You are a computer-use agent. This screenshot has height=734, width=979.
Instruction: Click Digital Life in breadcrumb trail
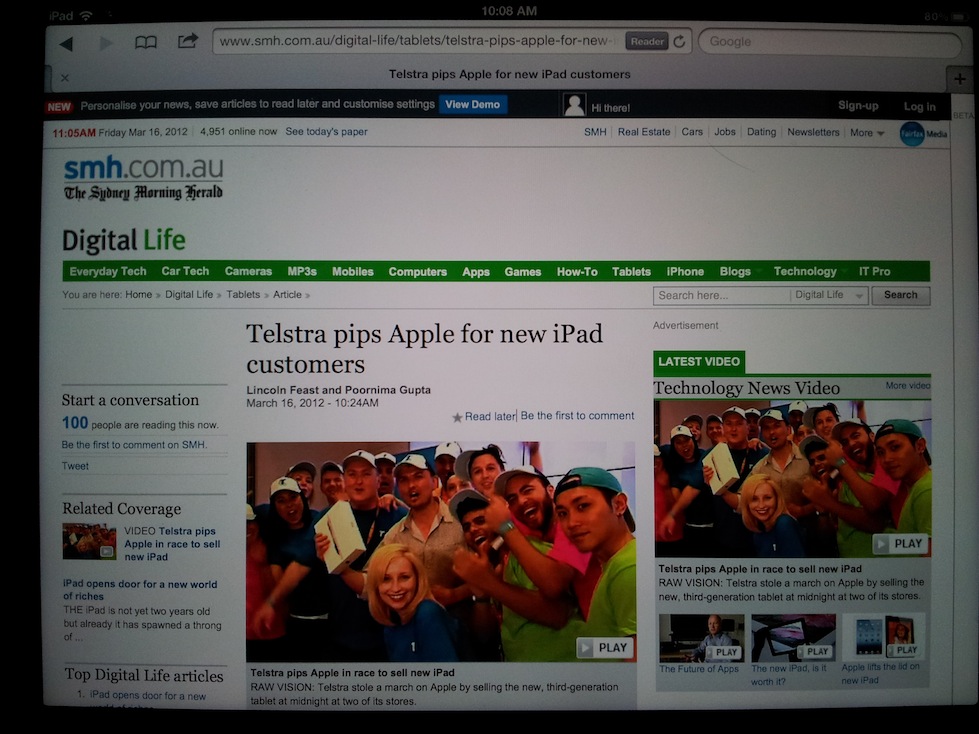click(189, 294)
